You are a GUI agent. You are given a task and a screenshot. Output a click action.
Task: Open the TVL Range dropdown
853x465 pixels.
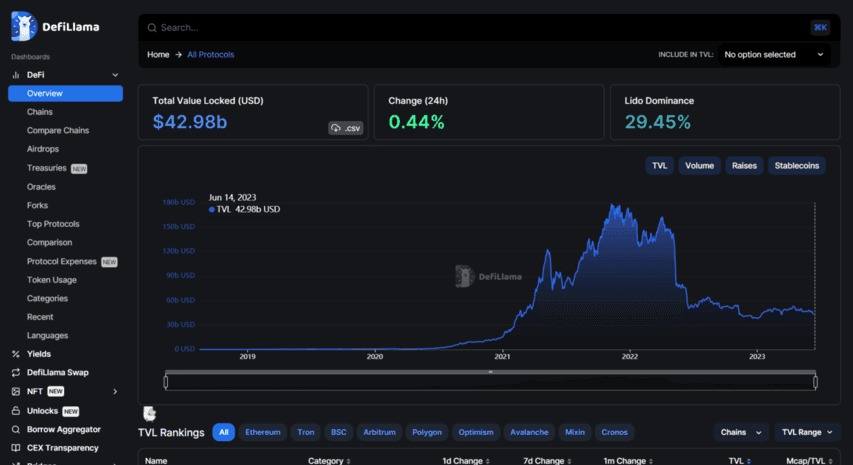point(807,432)
